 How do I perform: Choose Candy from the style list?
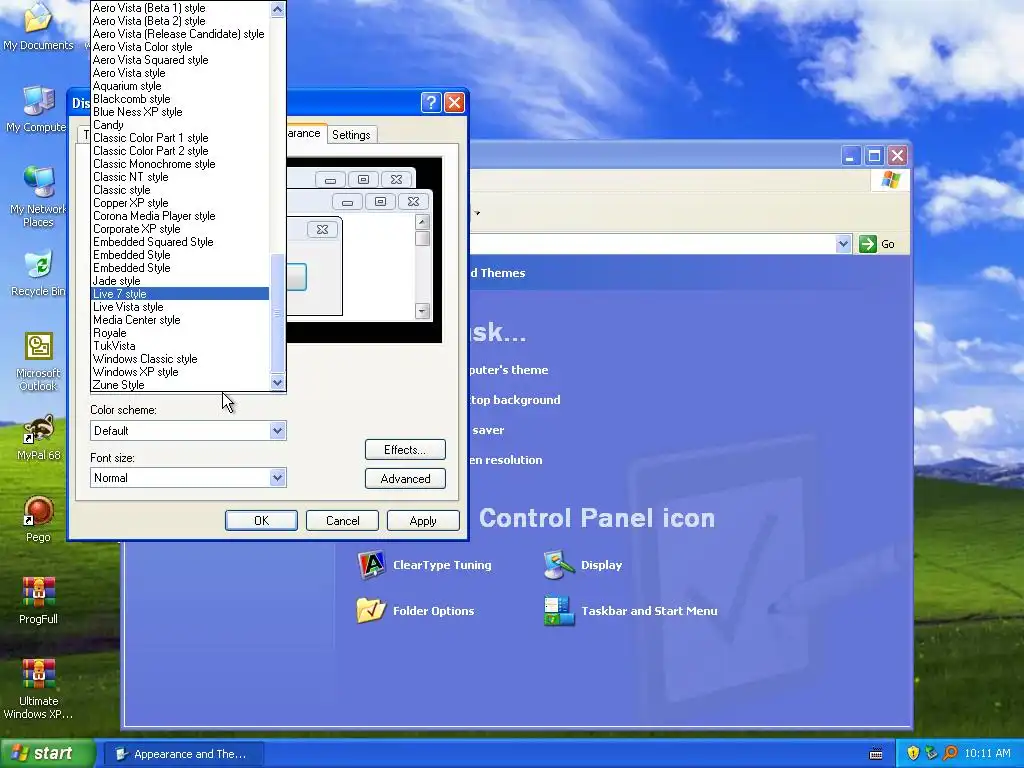(180, 125)
